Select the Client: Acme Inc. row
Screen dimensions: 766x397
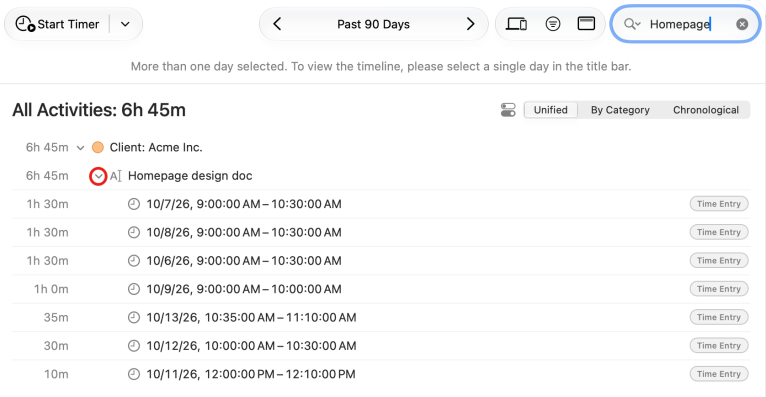pyautogui.click(x=381, y=147)
